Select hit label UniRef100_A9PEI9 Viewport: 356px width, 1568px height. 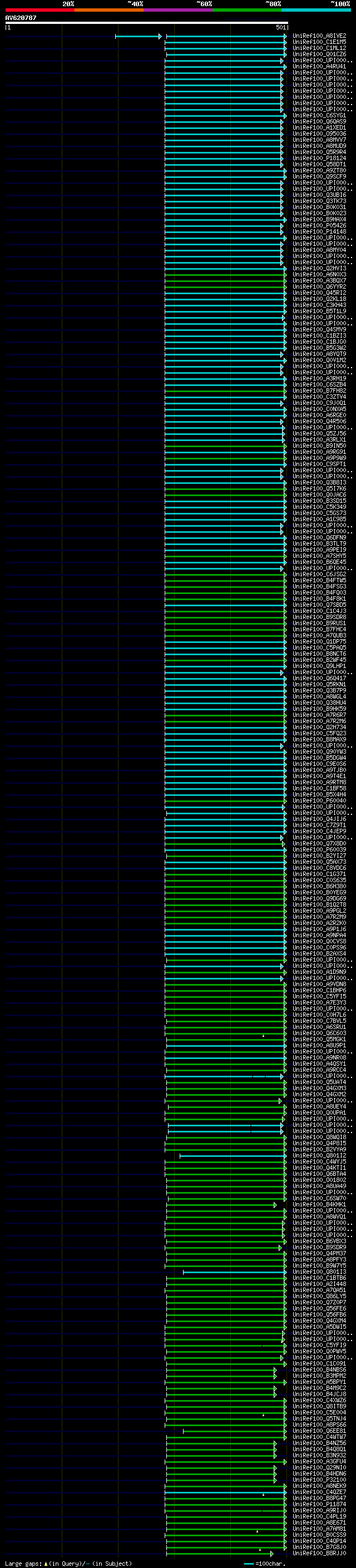[319, 550]
